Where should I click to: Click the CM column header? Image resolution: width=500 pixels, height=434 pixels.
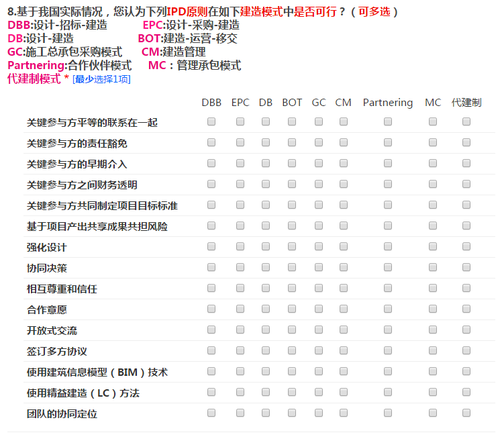click(x=343, y=102)
